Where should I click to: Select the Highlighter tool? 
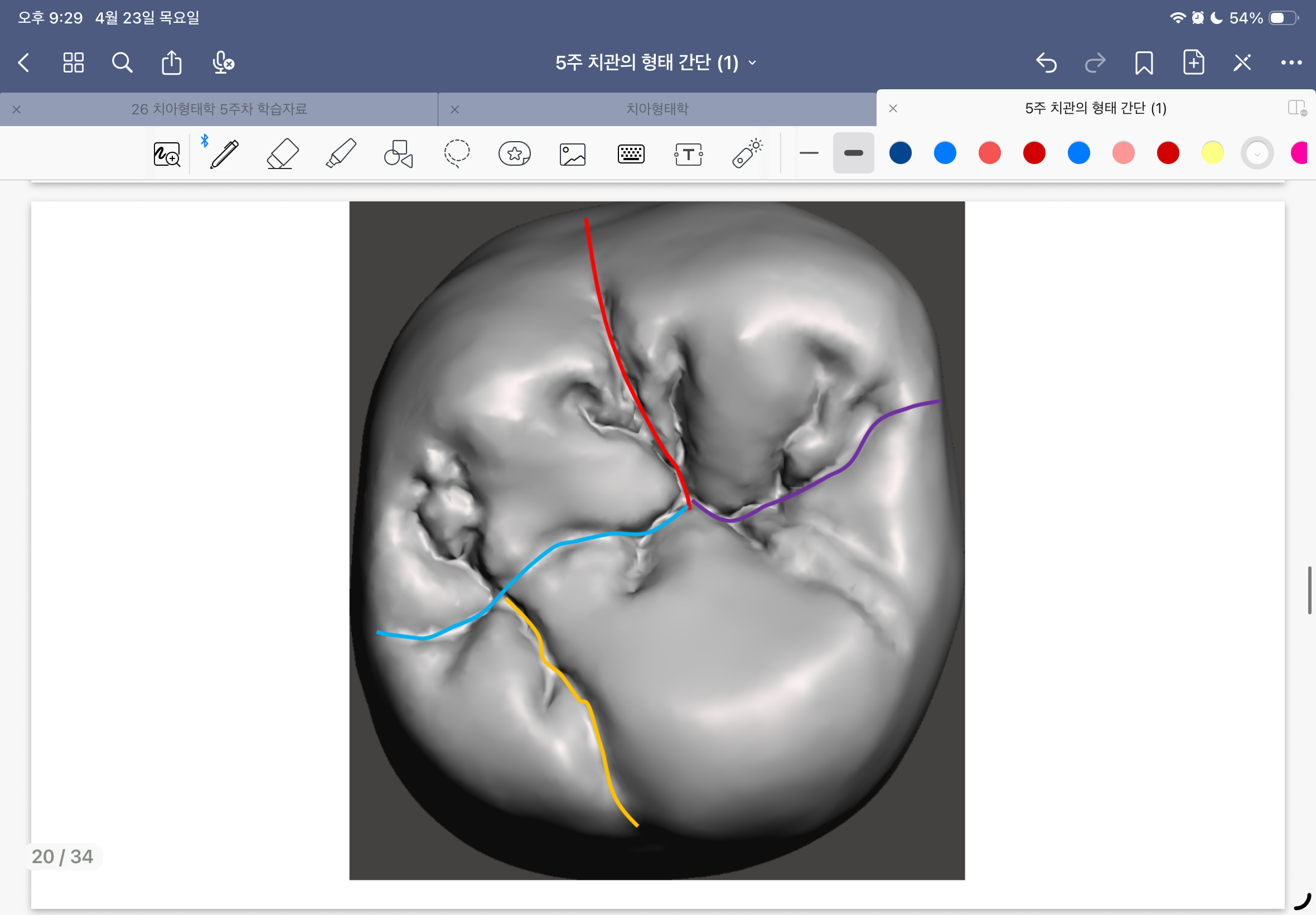click(x=341, y=153)
